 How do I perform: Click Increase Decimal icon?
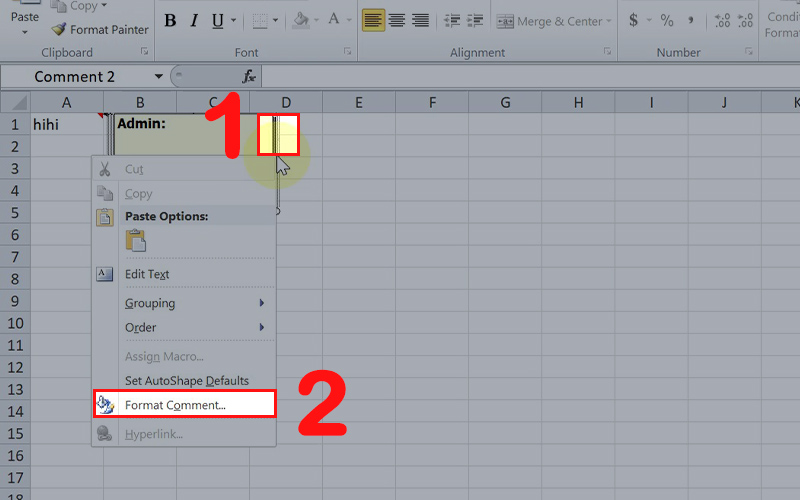[722, 20]
